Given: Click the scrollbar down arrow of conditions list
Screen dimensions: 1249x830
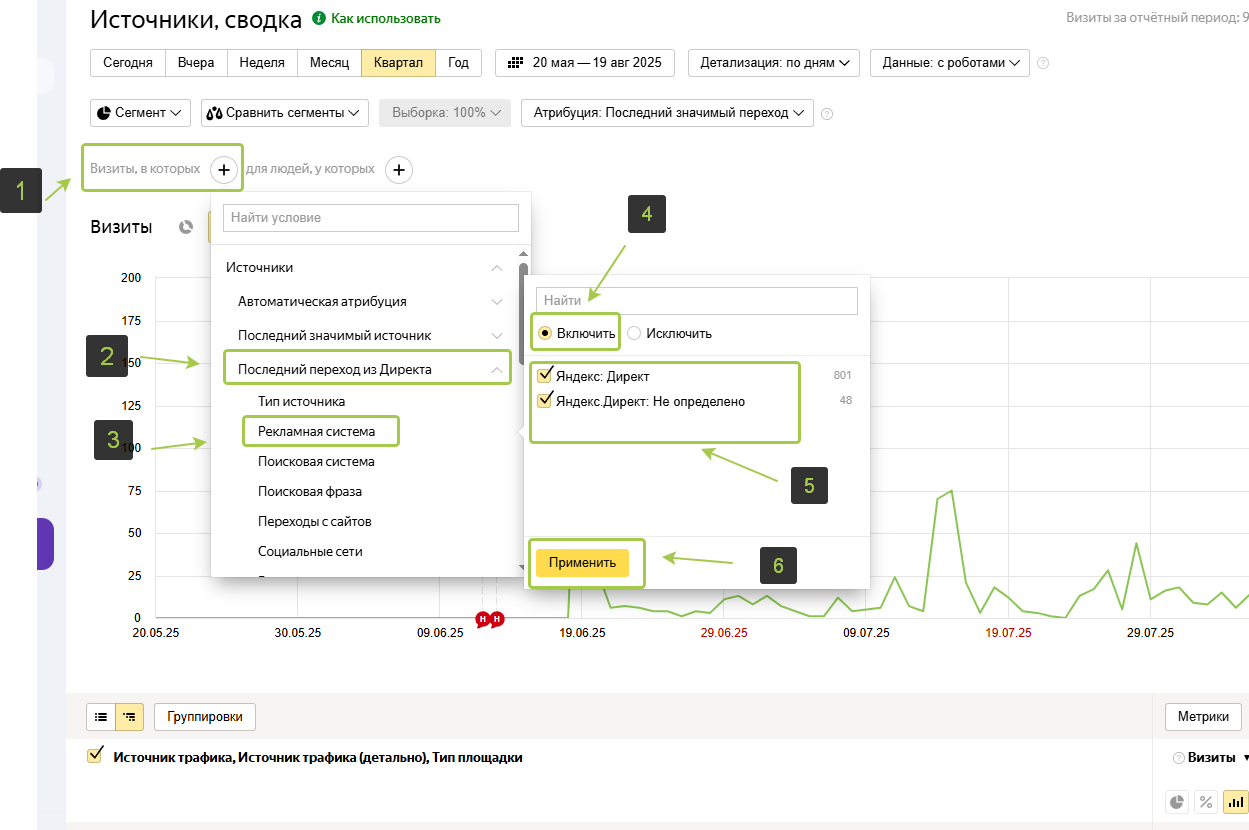Looking at the screenshot, I should coord(523,568).
